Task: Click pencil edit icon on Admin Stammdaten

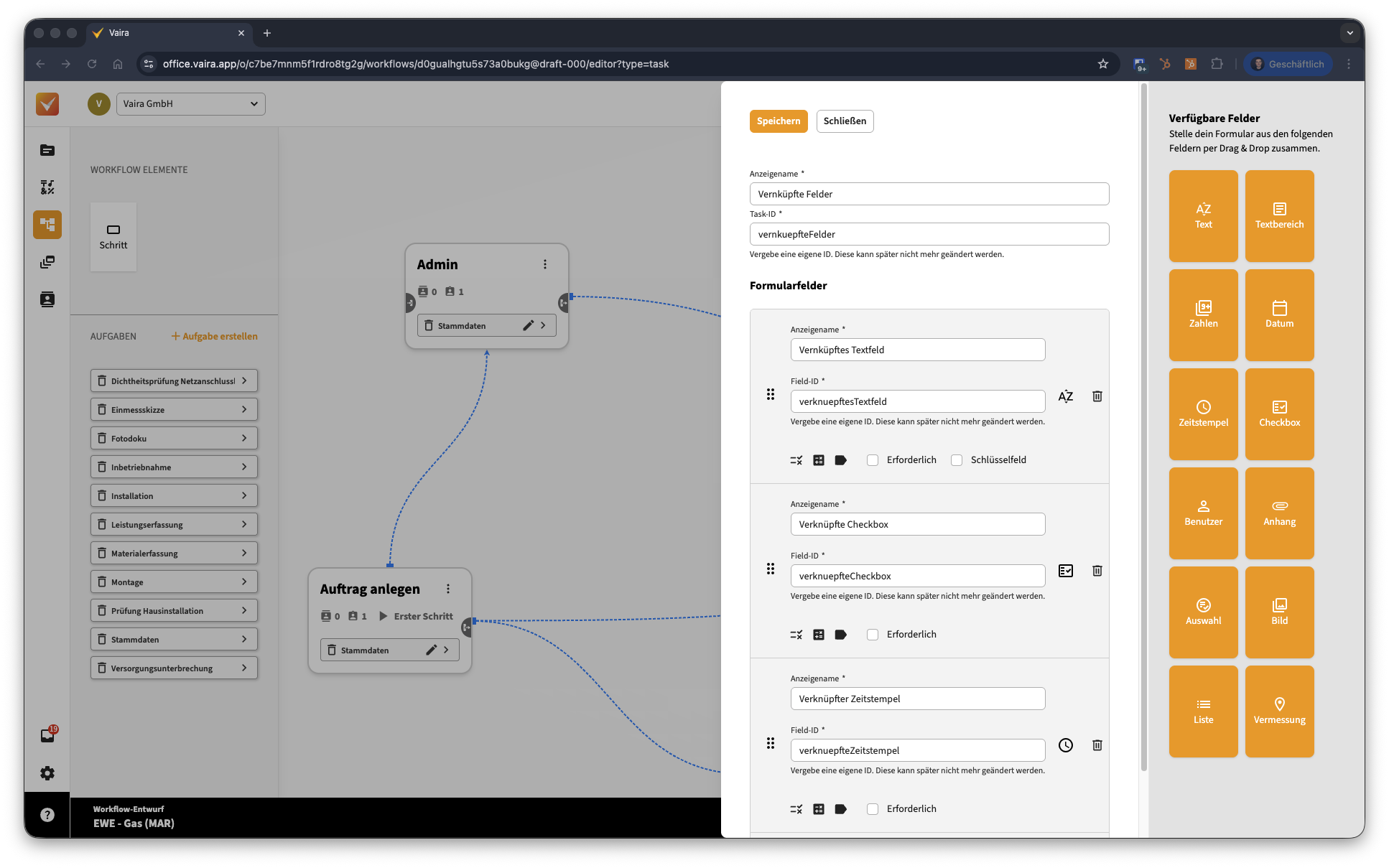Action: click(528, 325)
